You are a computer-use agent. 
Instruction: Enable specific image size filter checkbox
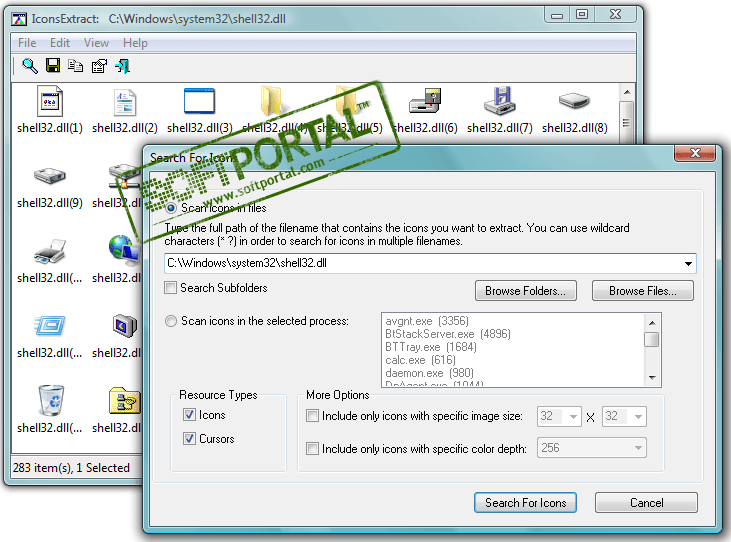coord(312,416)
